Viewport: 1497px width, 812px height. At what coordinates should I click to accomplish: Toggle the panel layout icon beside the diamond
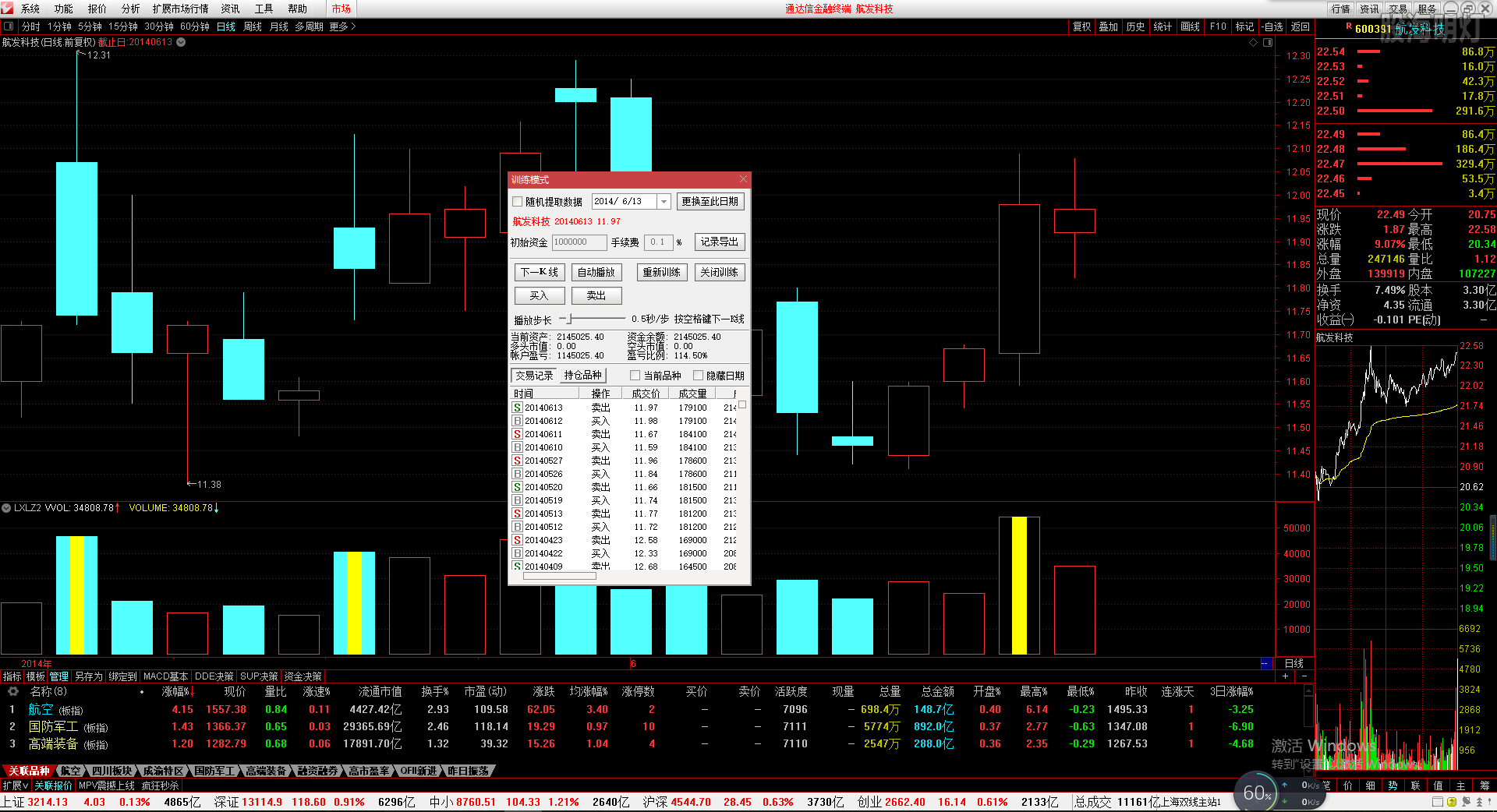point(1268,42)
